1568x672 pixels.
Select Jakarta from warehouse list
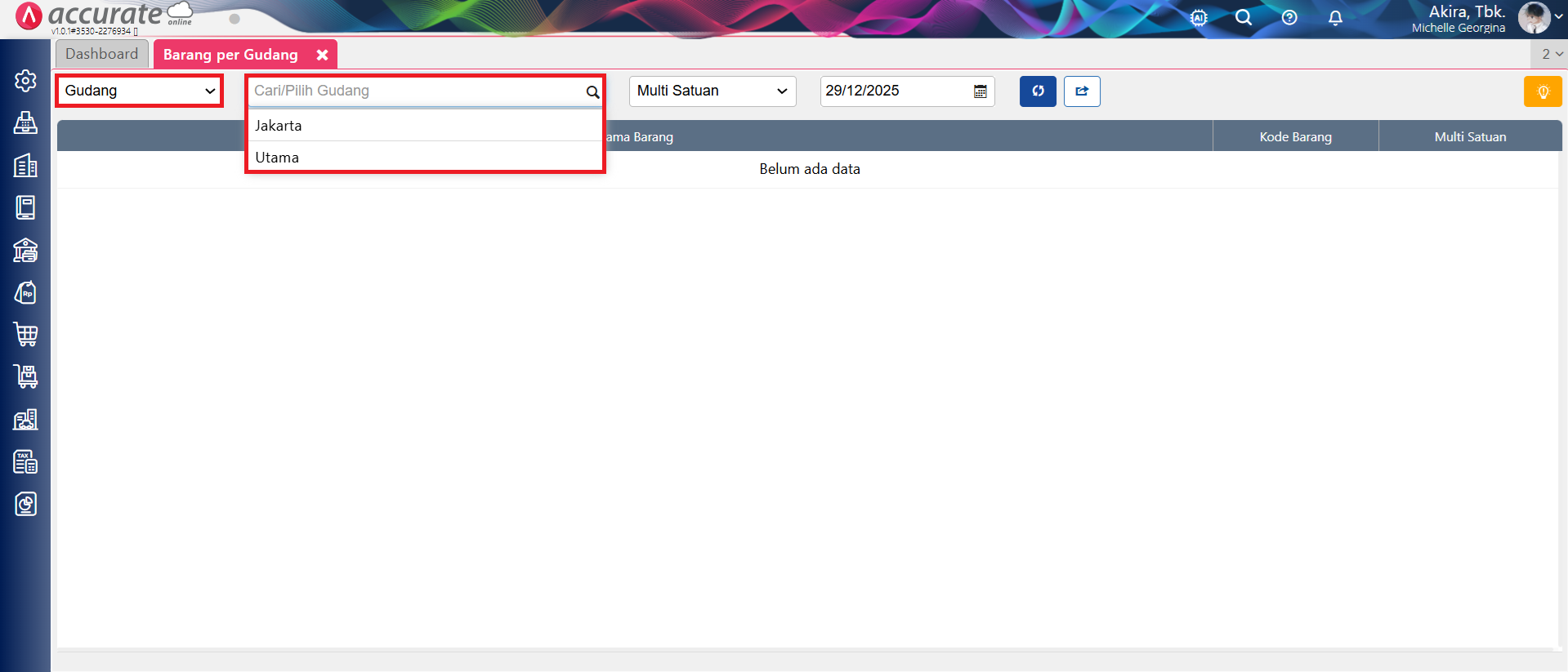[279, 126]
